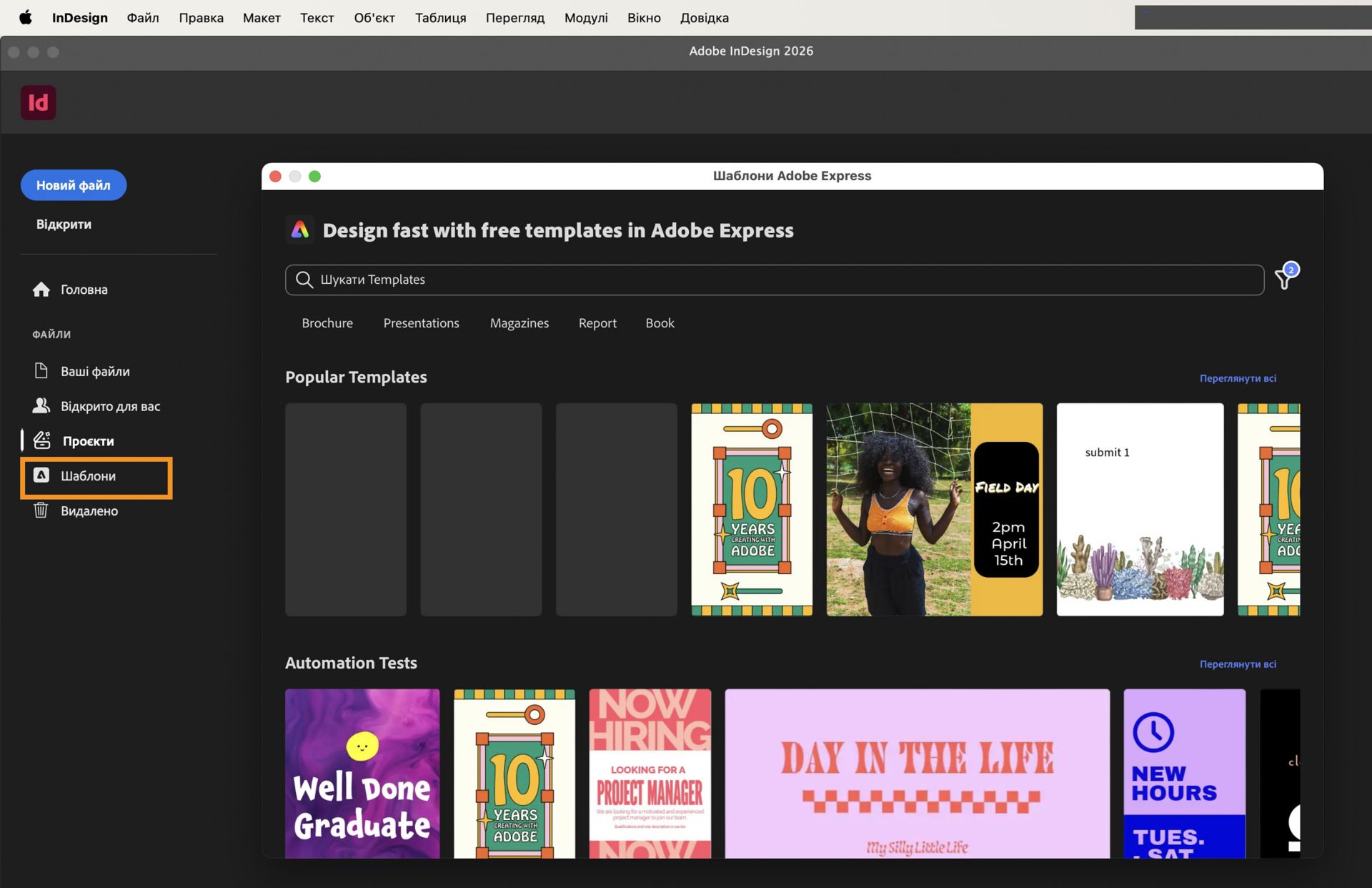
Task: Open the Вікно menu
Action: [643, 17]
